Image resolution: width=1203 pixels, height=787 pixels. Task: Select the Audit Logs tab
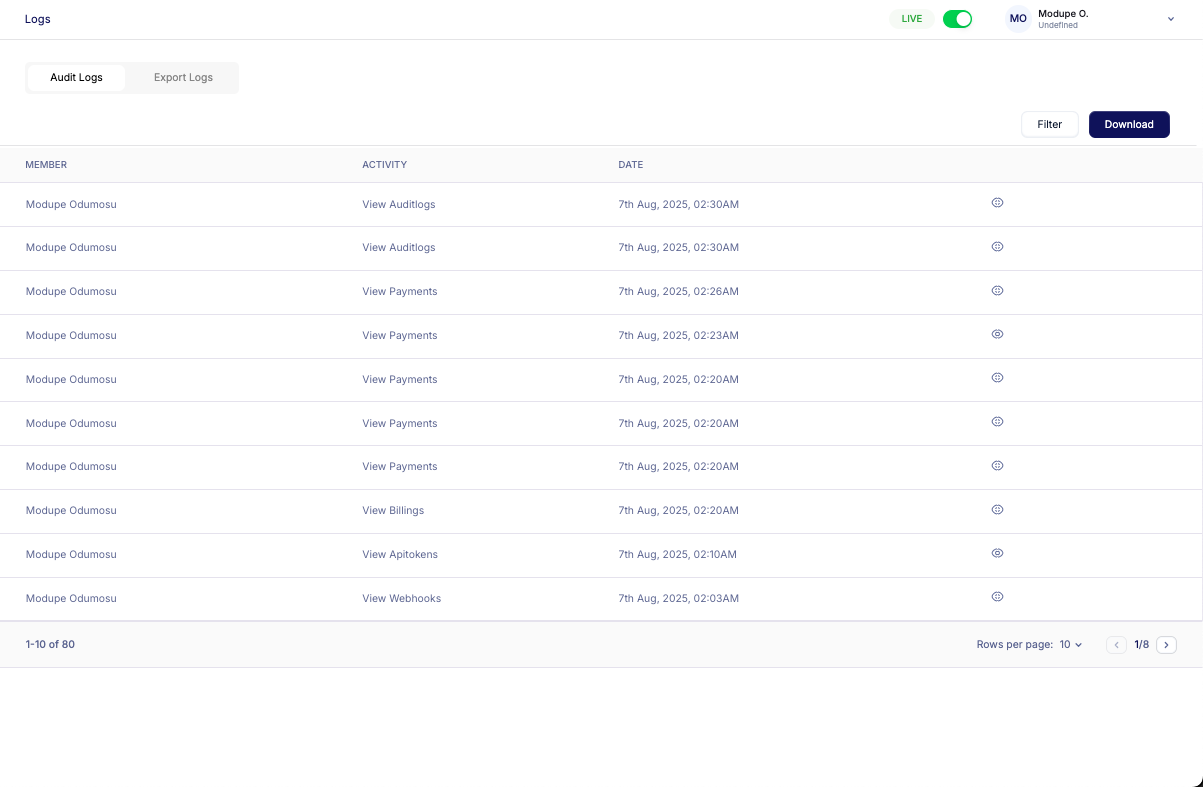(76, 78)
